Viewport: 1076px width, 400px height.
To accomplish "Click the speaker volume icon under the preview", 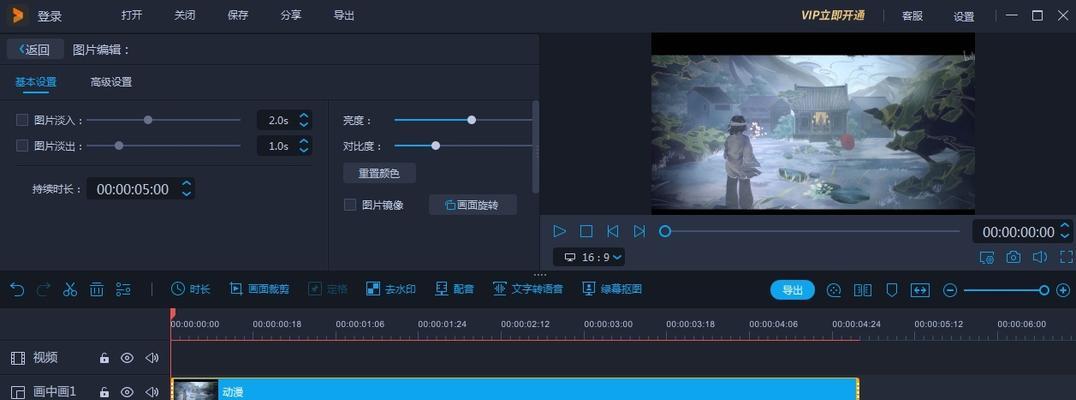I will click(1040, 257).
